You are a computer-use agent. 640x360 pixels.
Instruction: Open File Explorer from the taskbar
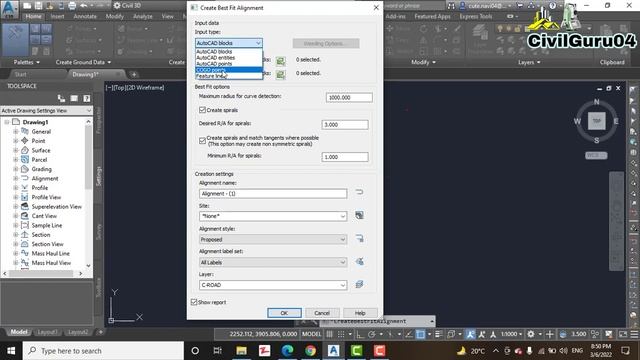pyautogui.click(x=241, y=351)
